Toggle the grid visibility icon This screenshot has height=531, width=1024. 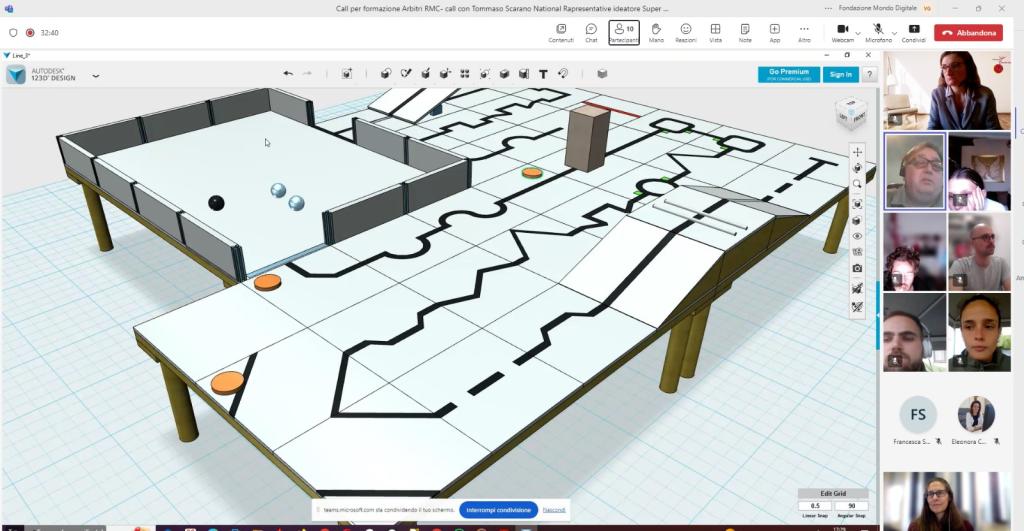click(857, 252)
